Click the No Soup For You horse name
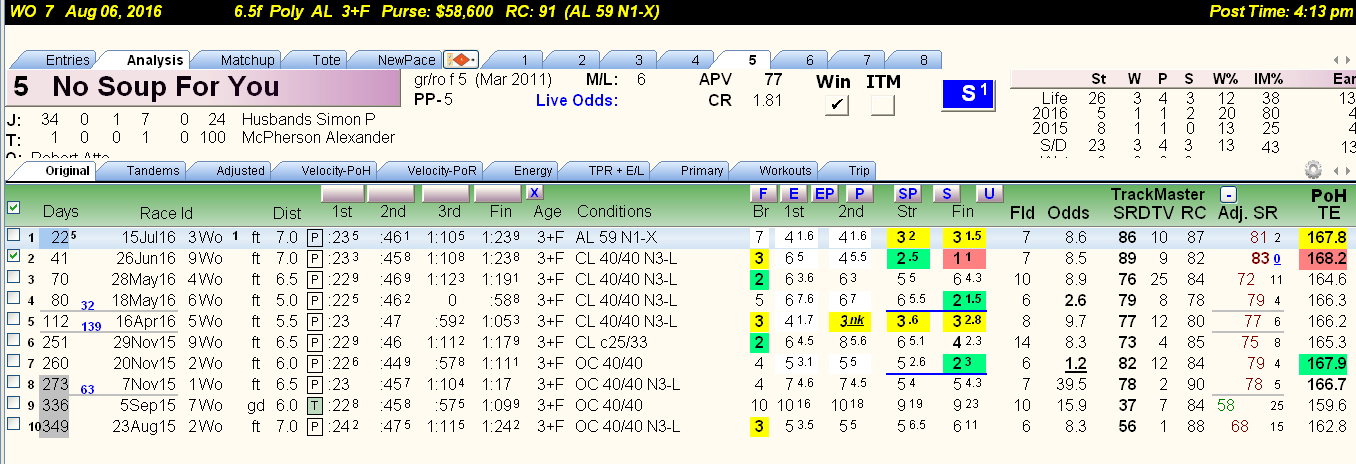The height and width of the screenshot is (464, 1356). coord(166,87)
